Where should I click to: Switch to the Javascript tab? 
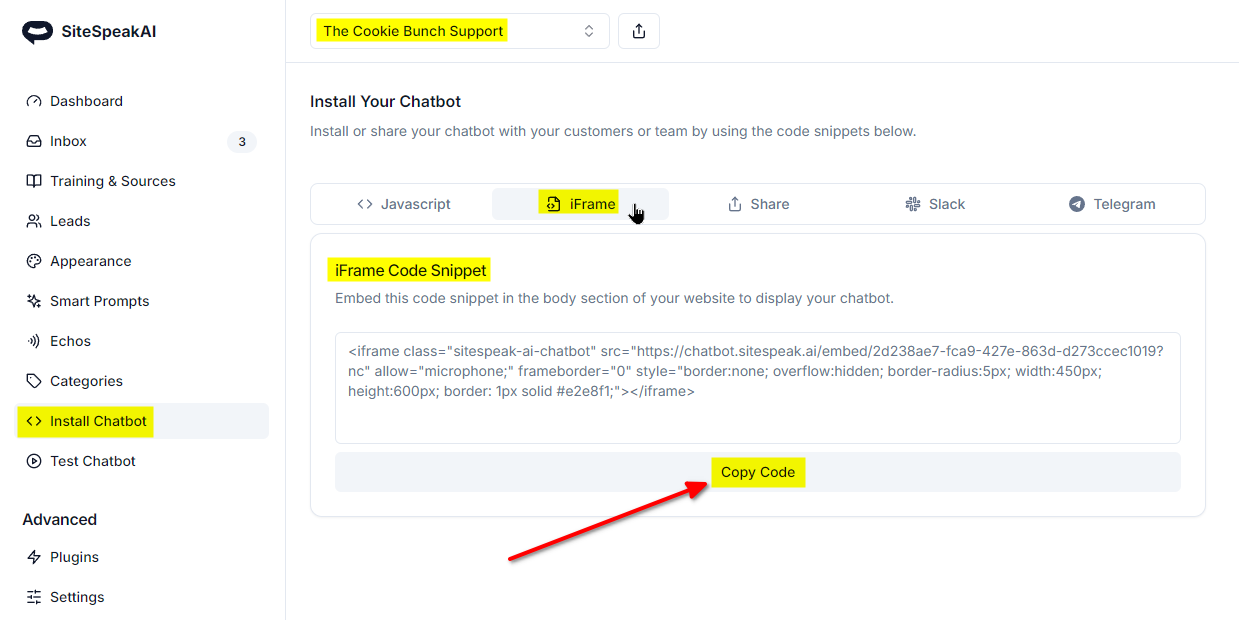[404, 204]
